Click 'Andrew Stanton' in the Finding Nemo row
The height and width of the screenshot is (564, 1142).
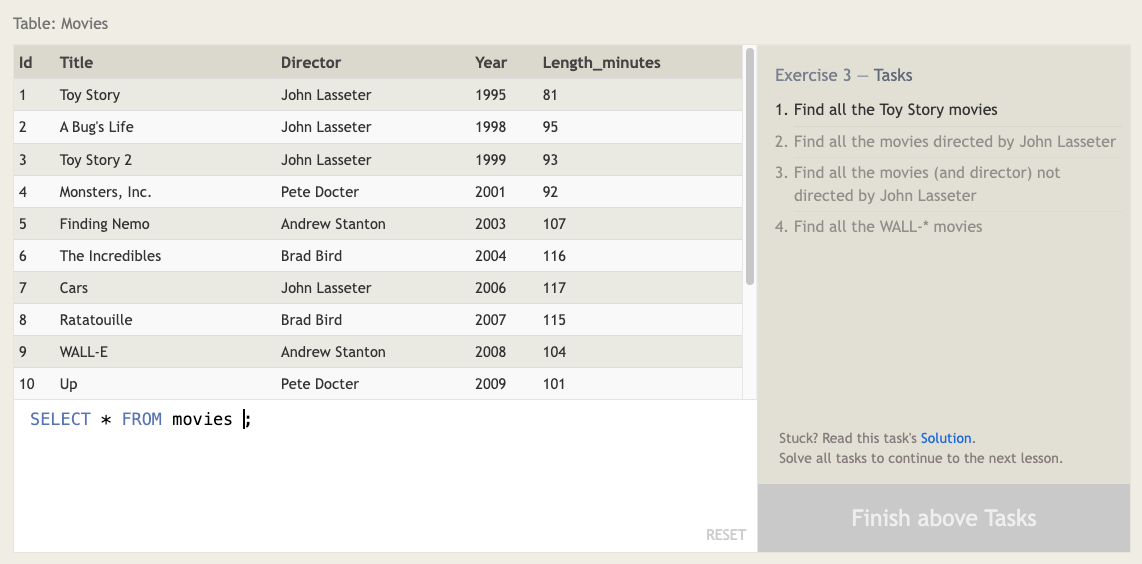pos(333,224)
